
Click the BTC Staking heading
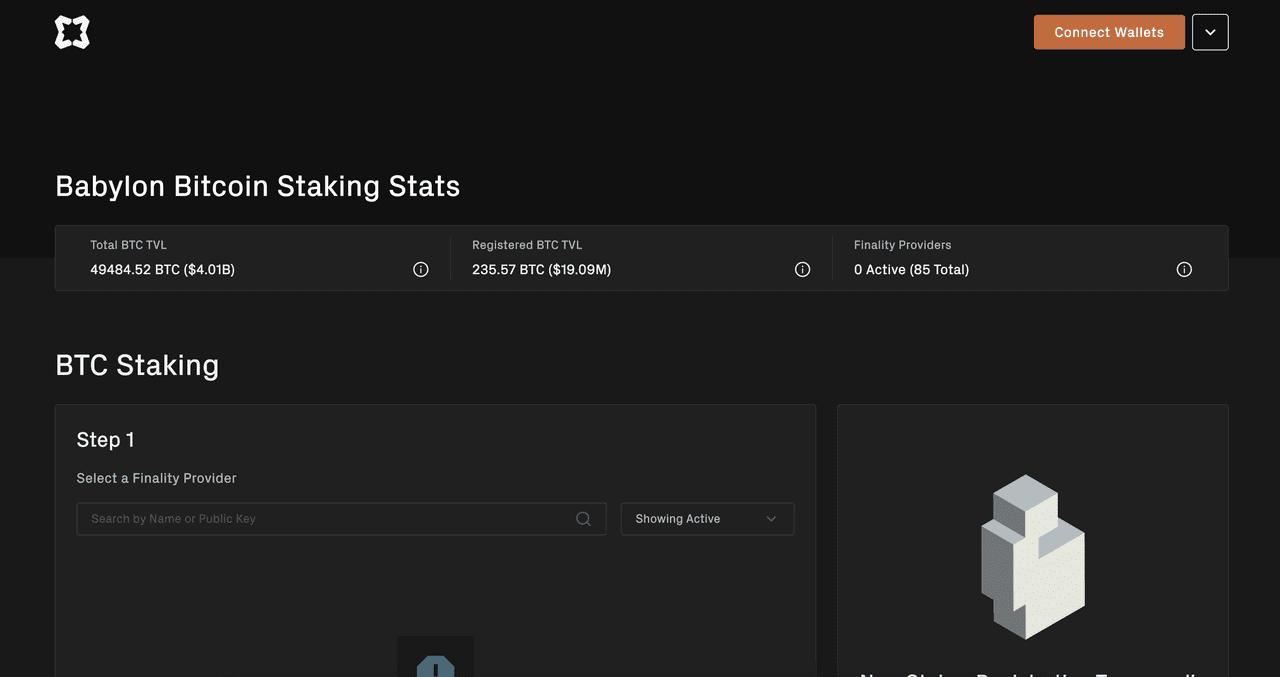tap(137, 365)
